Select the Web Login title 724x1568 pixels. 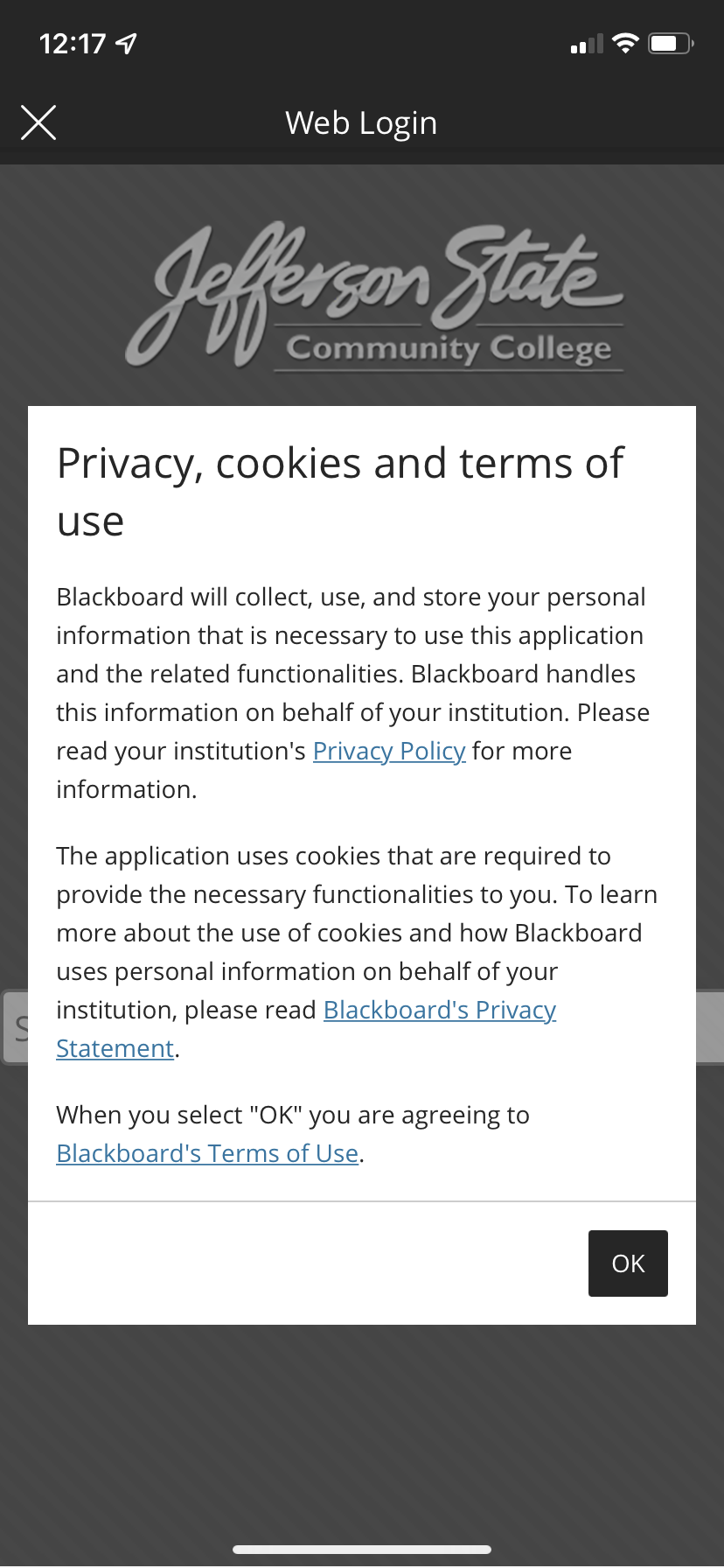(361, 122)
